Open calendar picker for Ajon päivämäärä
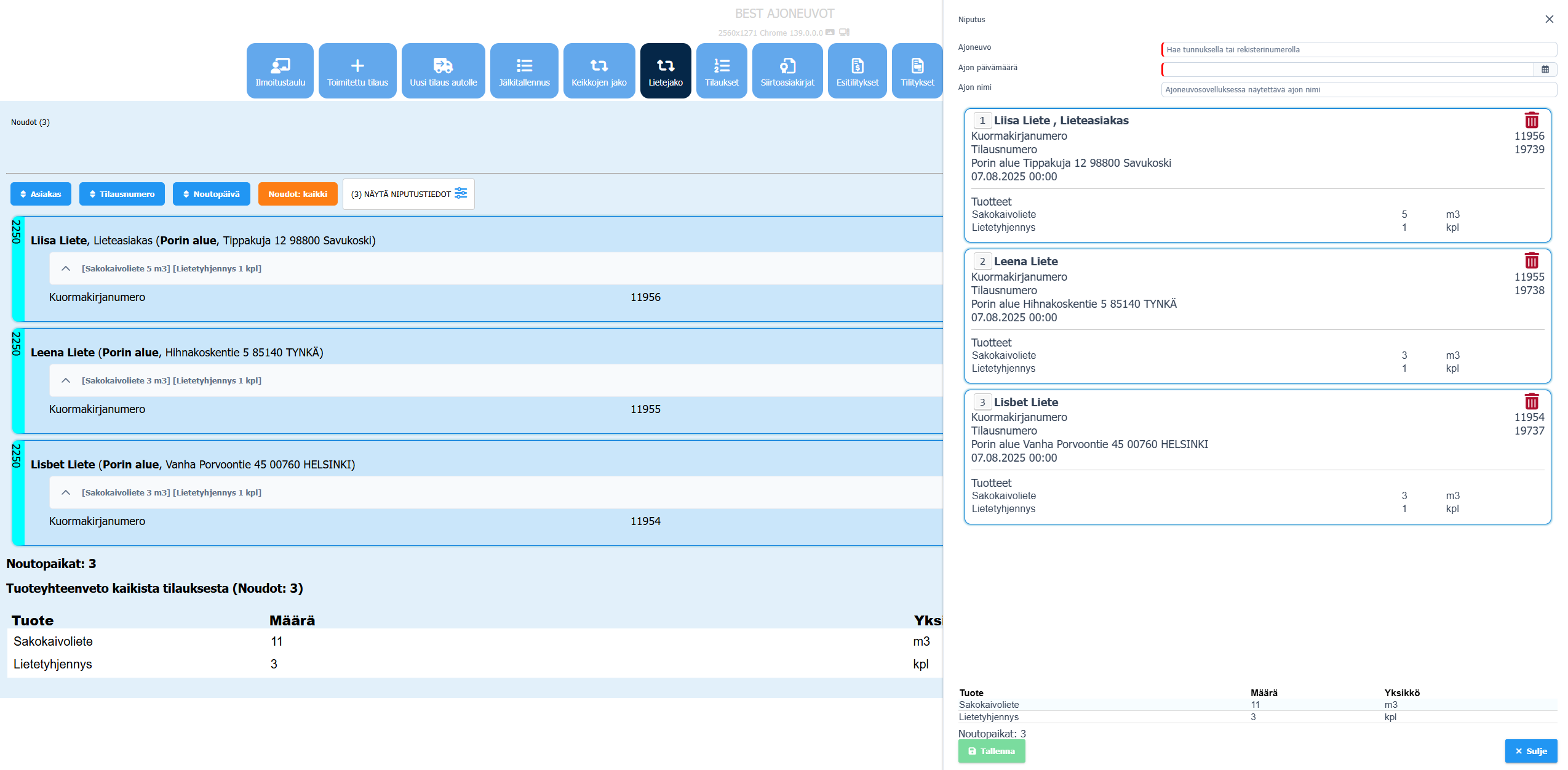Viewport: 1568px width, 770px height. (1545, 70)
